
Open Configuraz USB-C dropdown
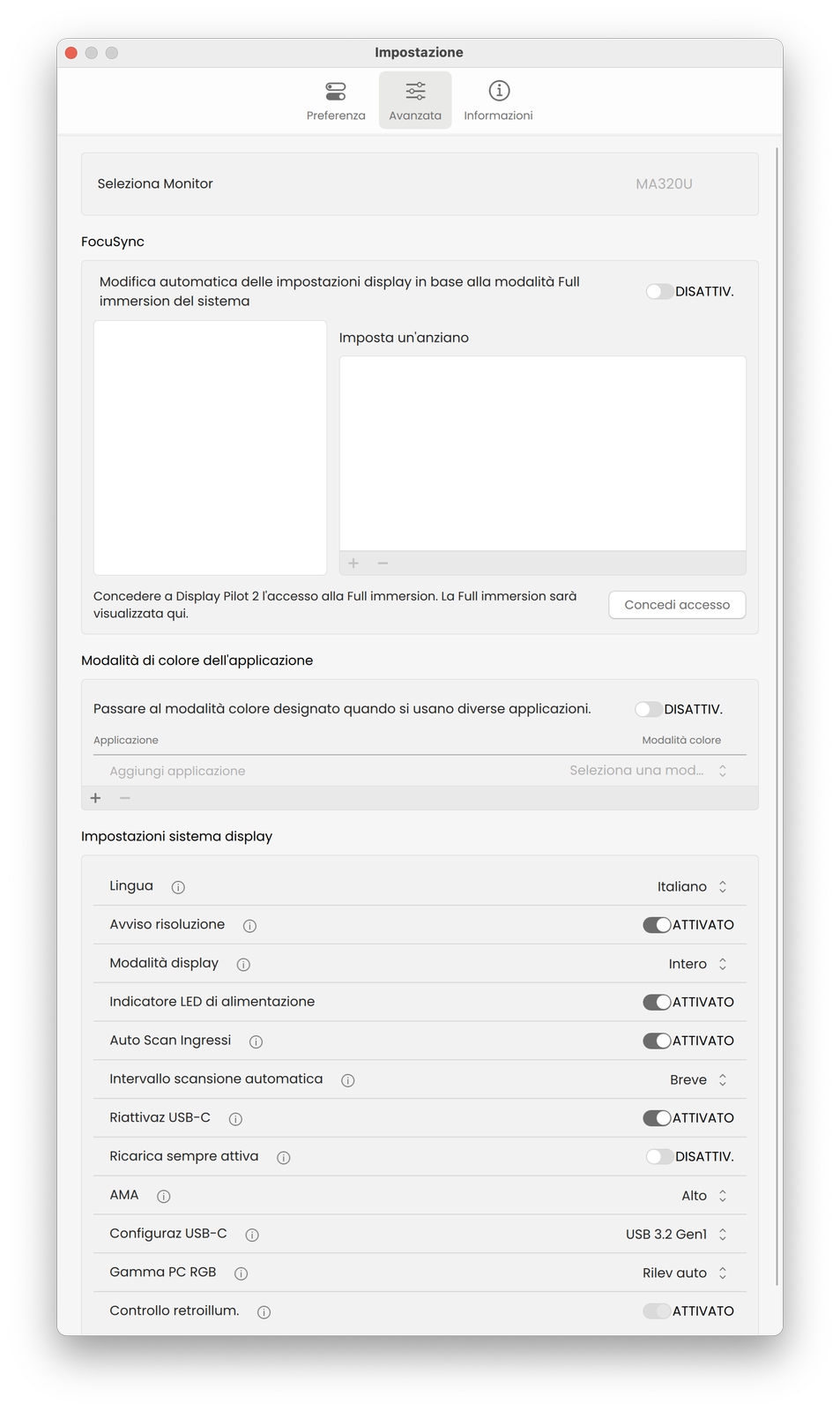(676, 1235)
